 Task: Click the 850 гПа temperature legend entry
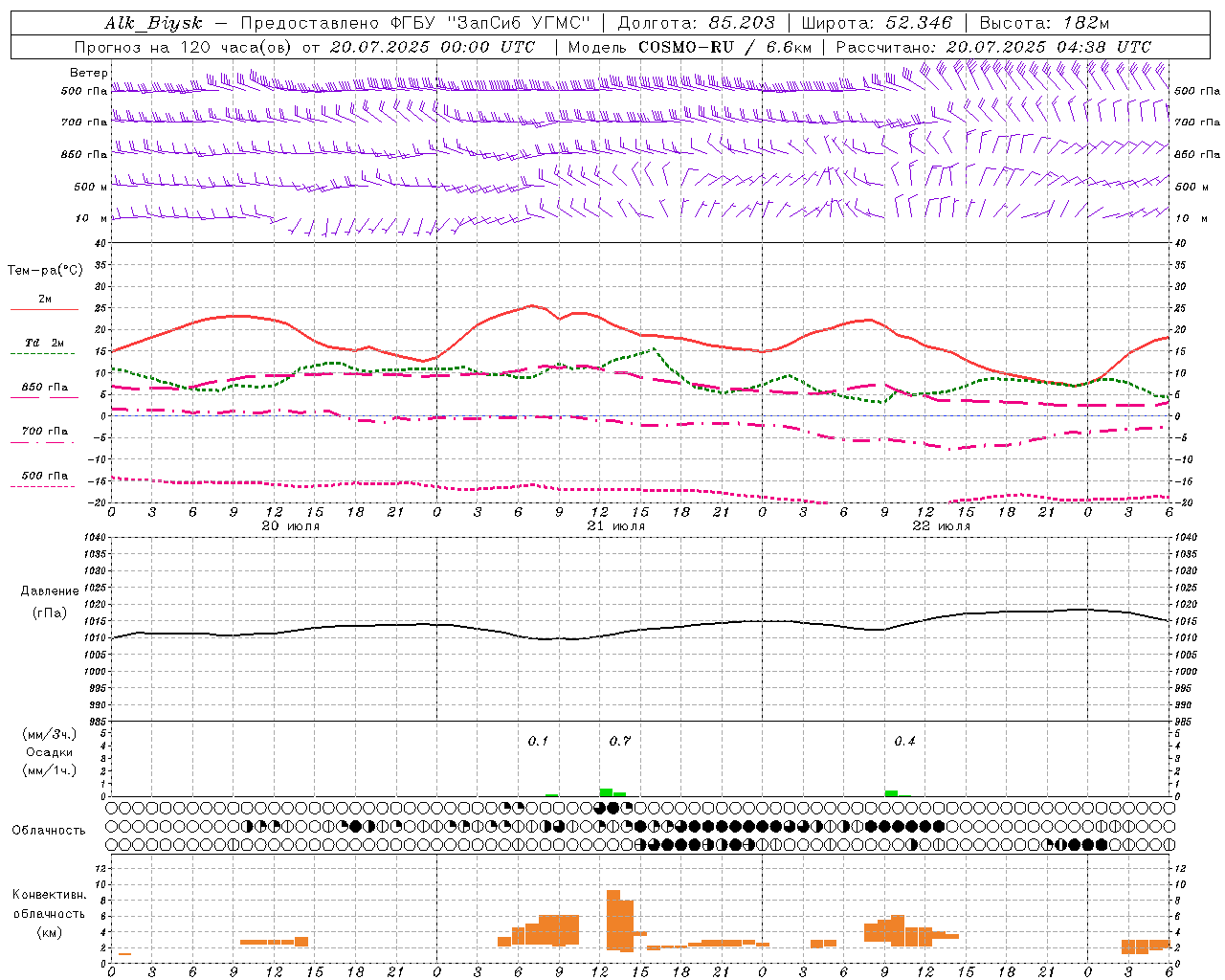[x=45, y=388]
